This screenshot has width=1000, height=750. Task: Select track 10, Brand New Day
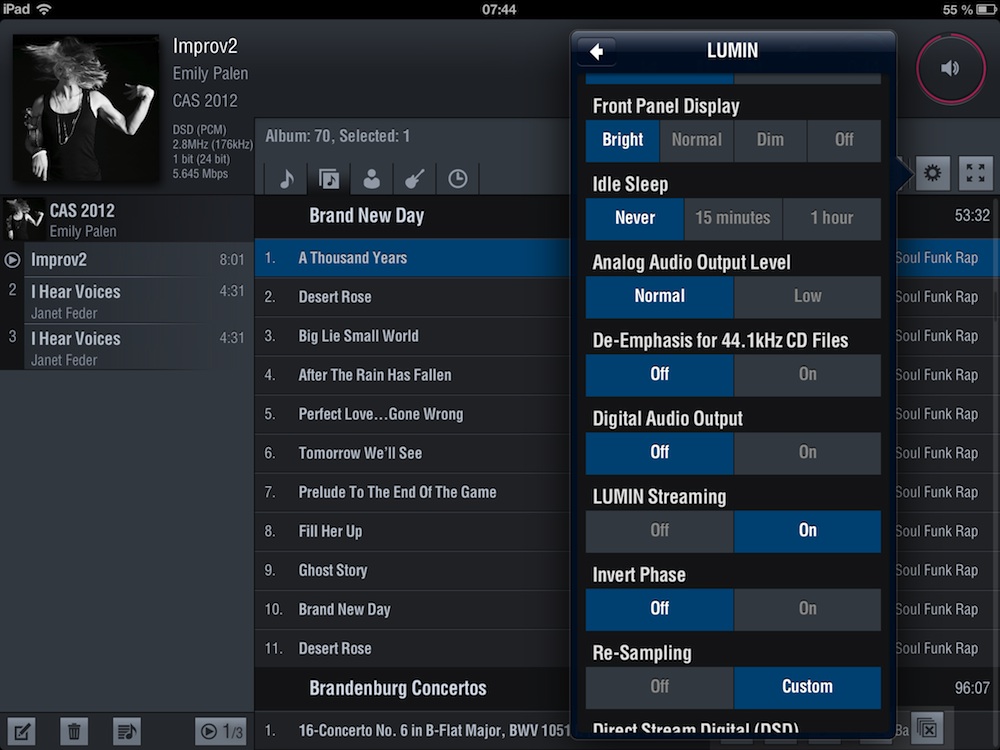click(x=412, y=609)
